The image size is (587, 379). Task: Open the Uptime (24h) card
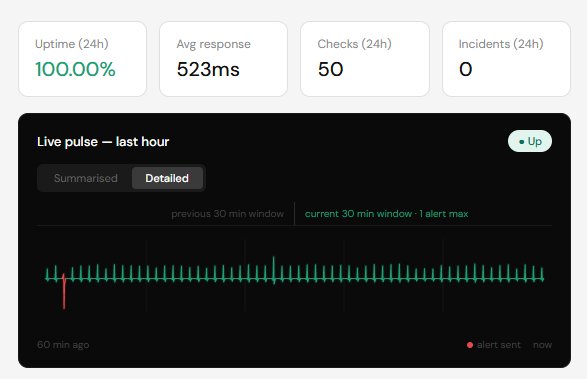point(82,59)
